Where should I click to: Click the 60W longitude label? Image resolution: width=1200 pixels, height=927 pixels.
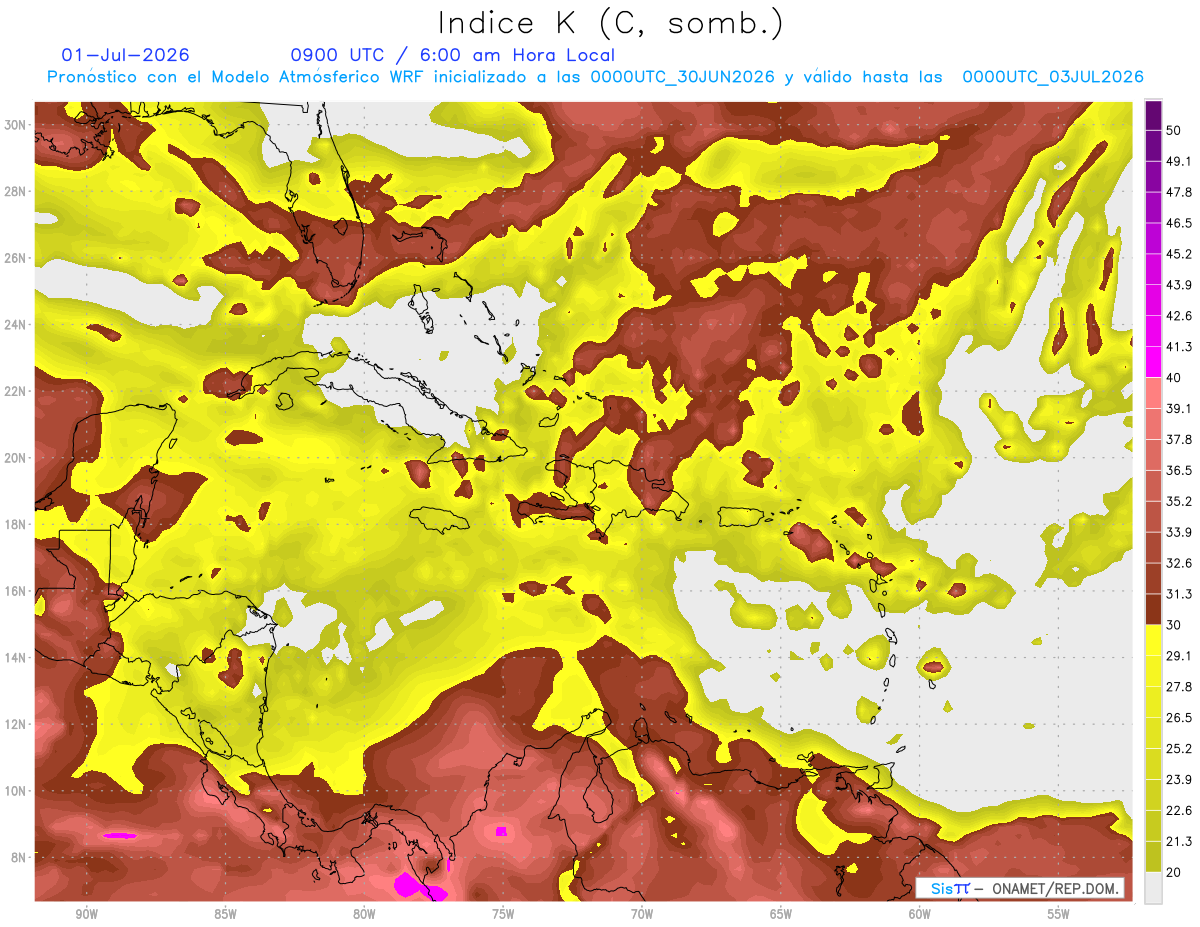point(920,914)
